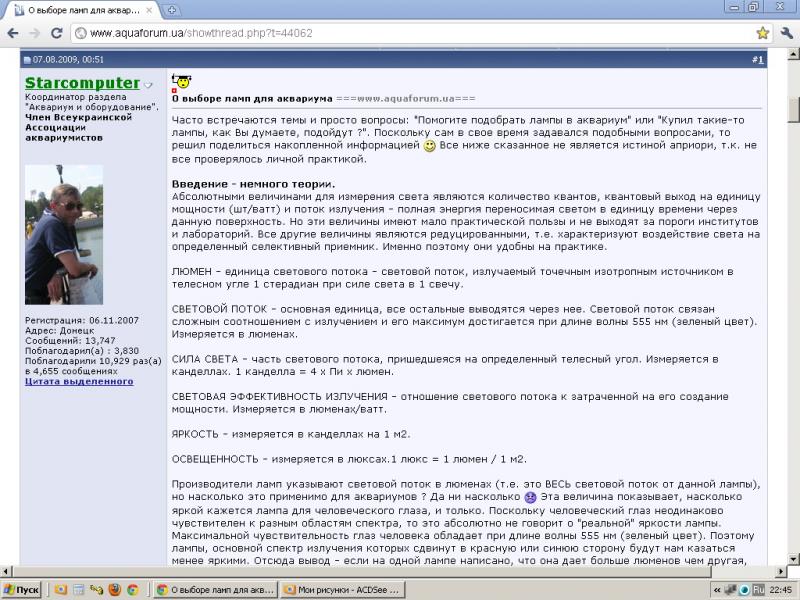The height and width of the screenshot is (600, 800).
Task: Click the system clock showing 22:45
Action: (781, 590)
